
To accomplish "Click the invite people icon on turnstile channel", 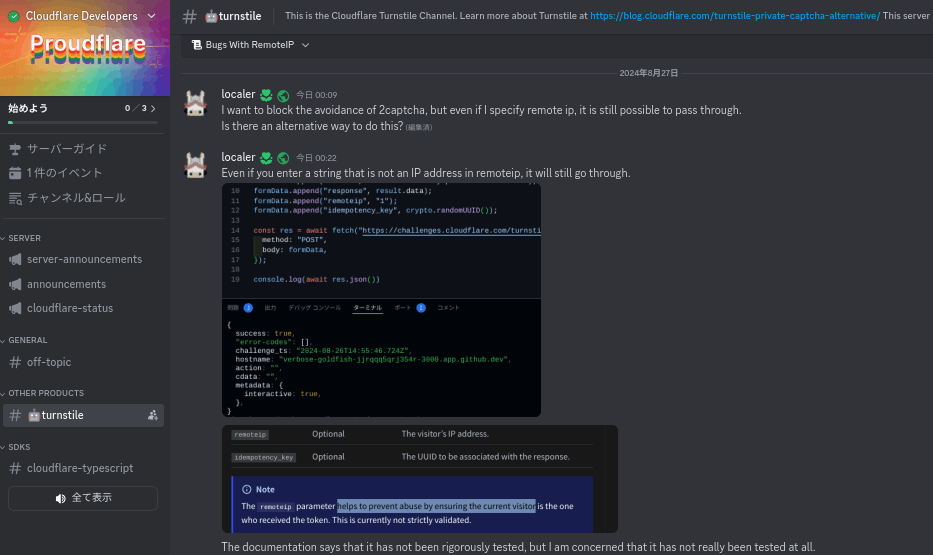I will pos(152,415).
